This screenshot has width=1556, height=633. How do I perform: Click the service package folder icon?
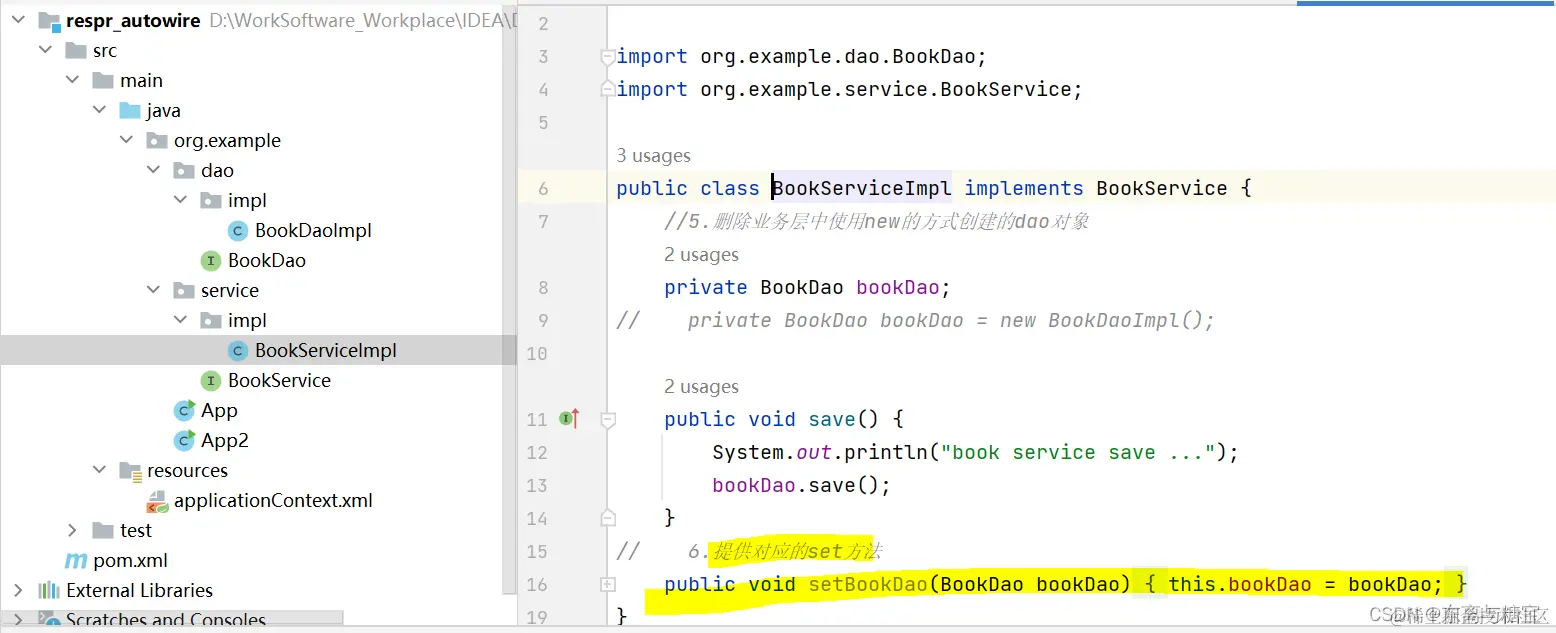[184, 290]
